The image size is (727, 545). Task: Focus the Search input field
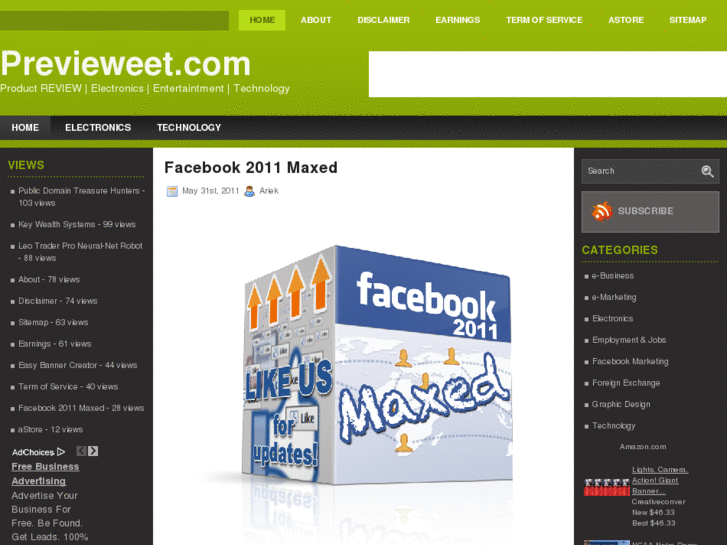click(x=640, y=171)
